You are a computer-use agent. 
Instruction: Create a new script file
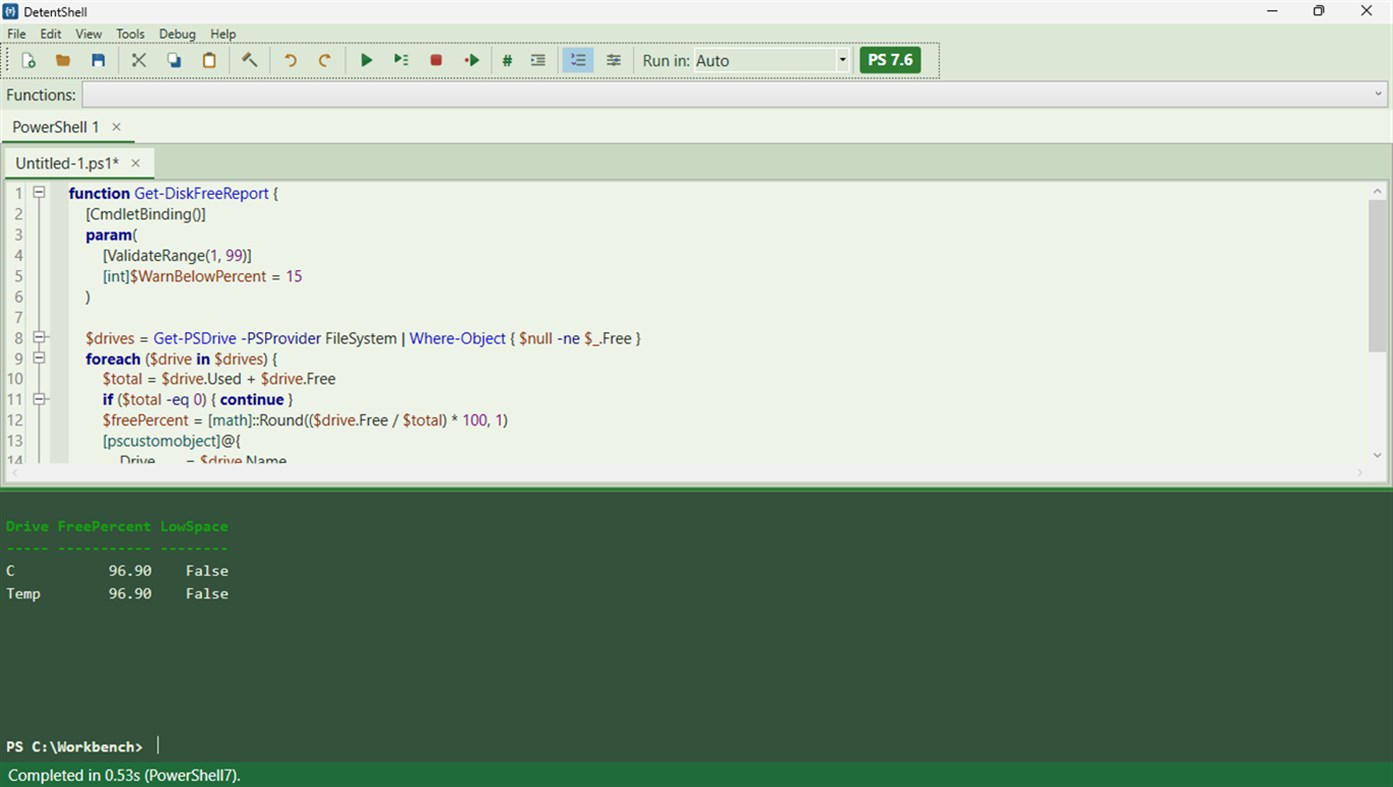point(28,60)
